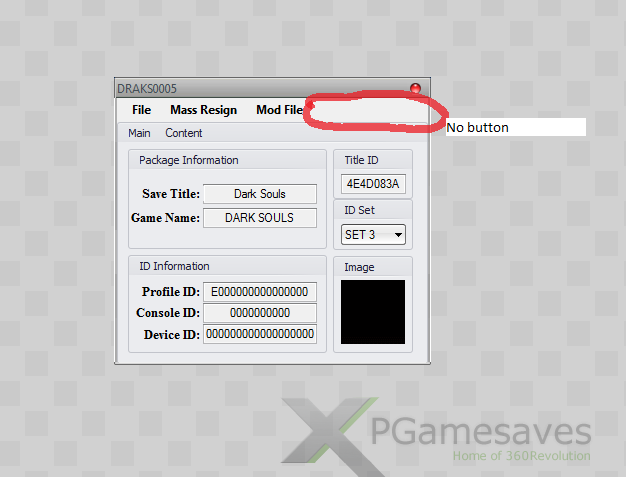The image size is (626, 477).
Task: Expand the ID Set dropdown arrow
Action: tap(398, 235)
